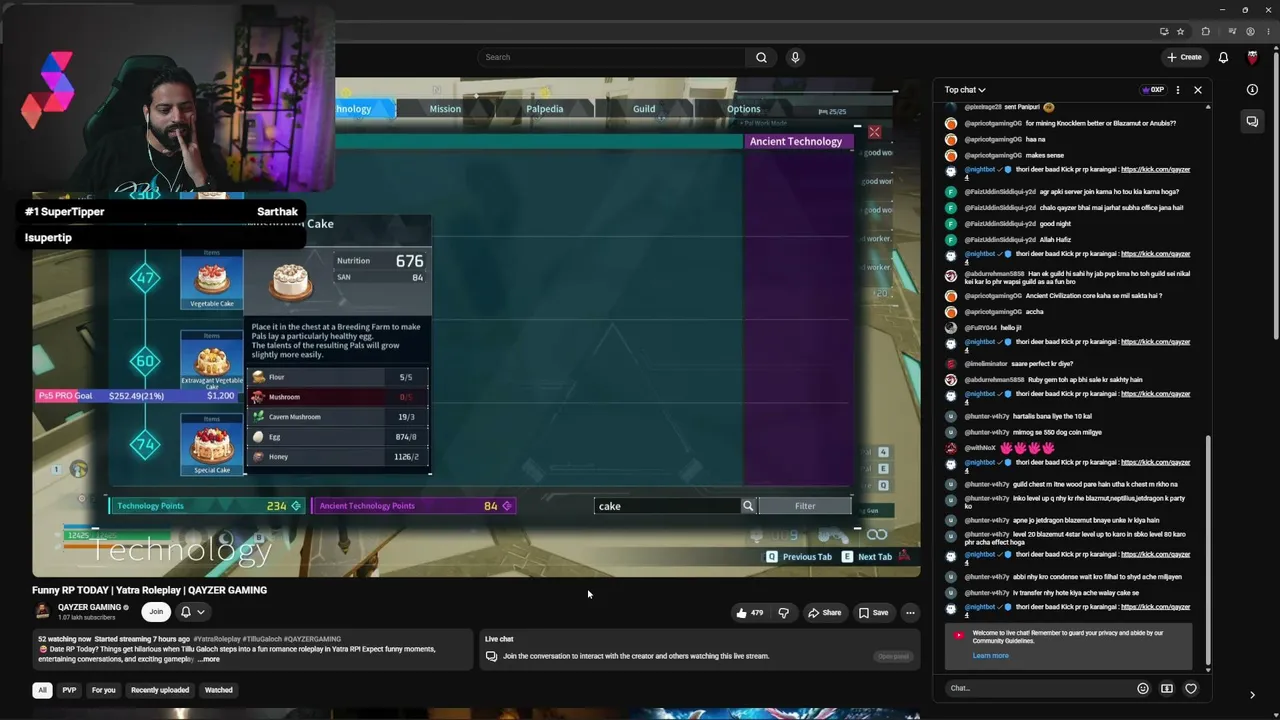Send a heart reaction in chat

(x=1191, y=688)
